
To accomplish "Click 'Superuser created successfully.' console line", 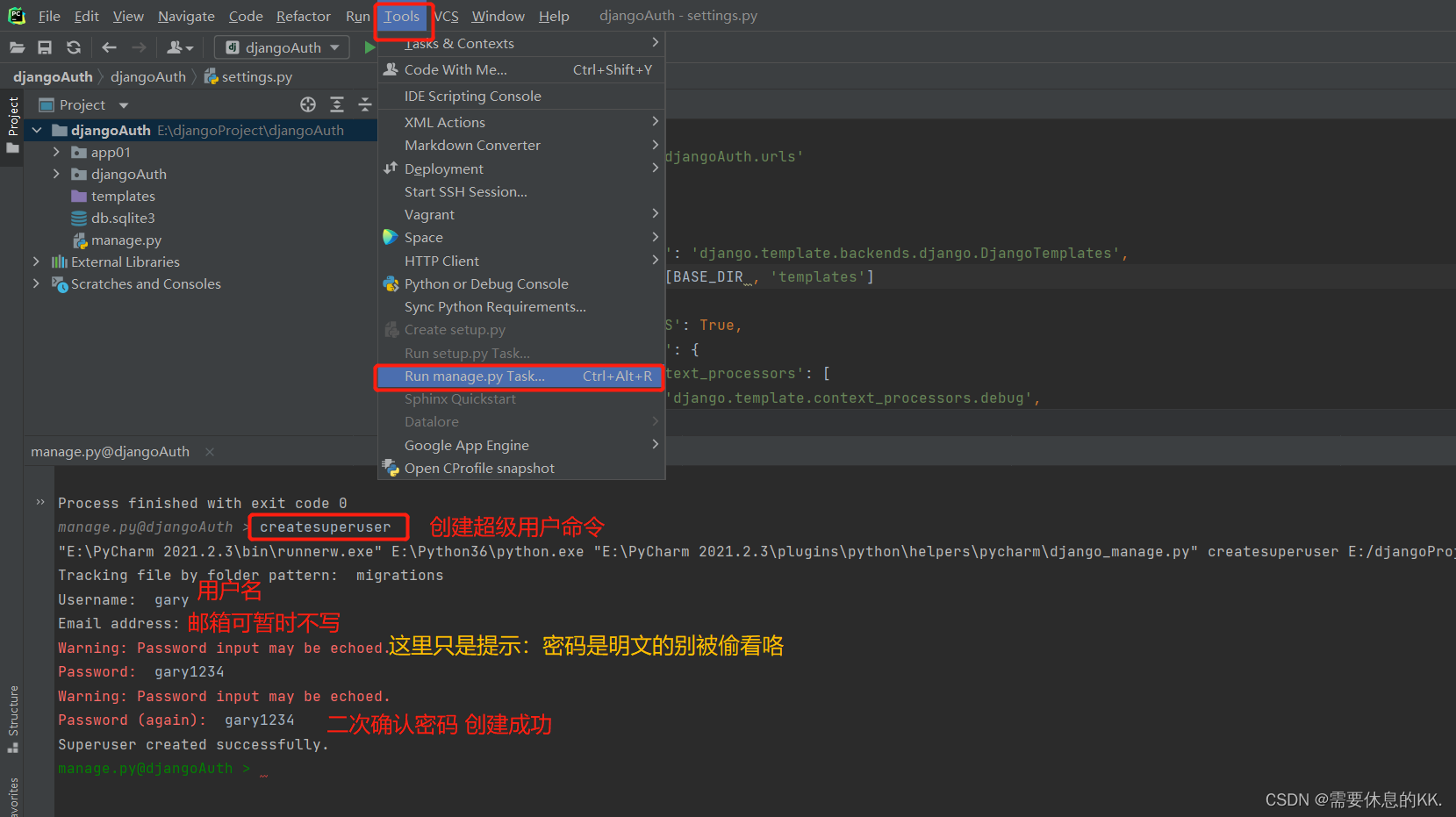I will point(193,744).
